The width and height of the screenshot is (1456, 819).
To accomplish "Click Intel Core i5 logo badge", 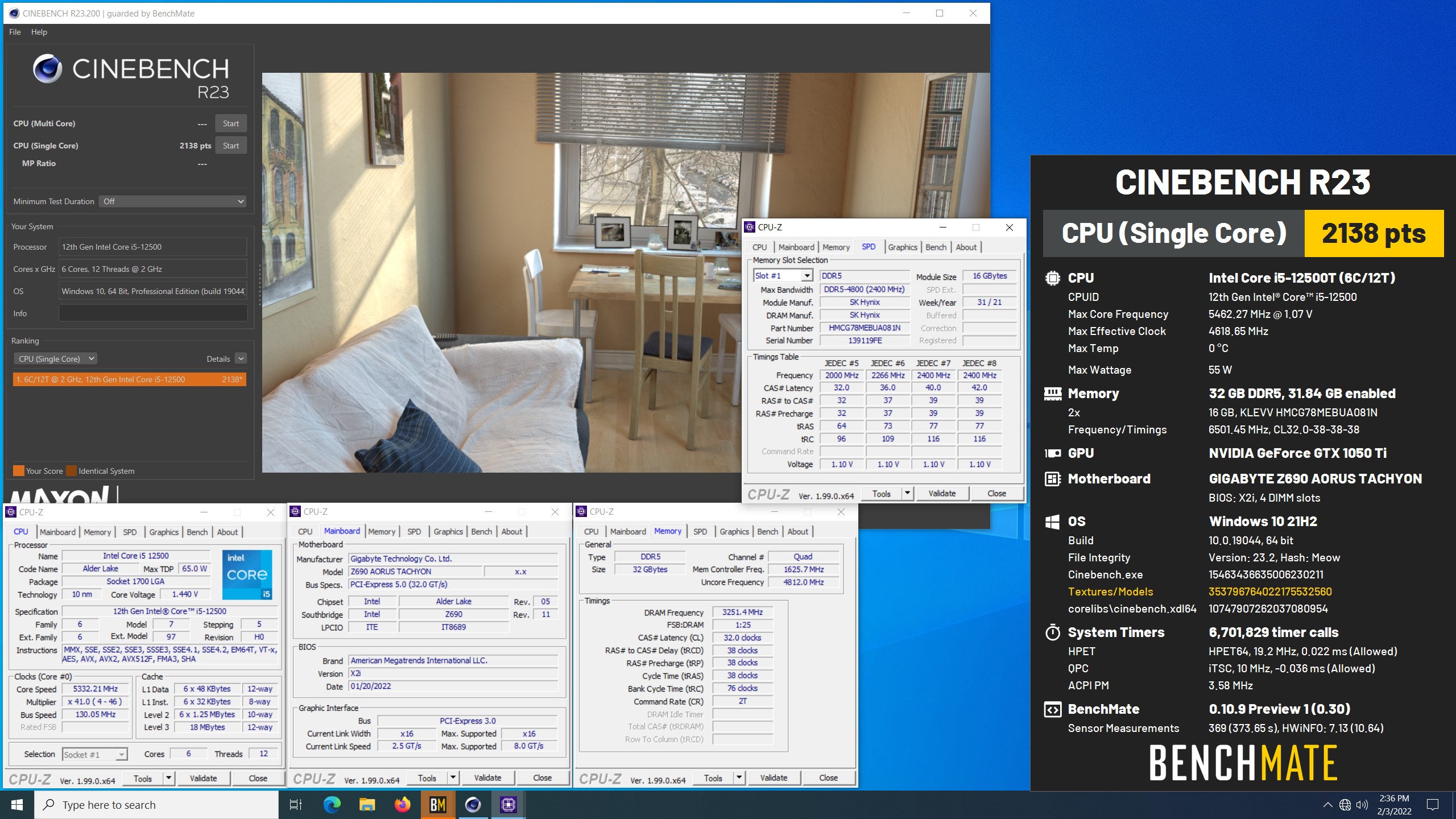I will pyautogui.click(x=247, y=574).
